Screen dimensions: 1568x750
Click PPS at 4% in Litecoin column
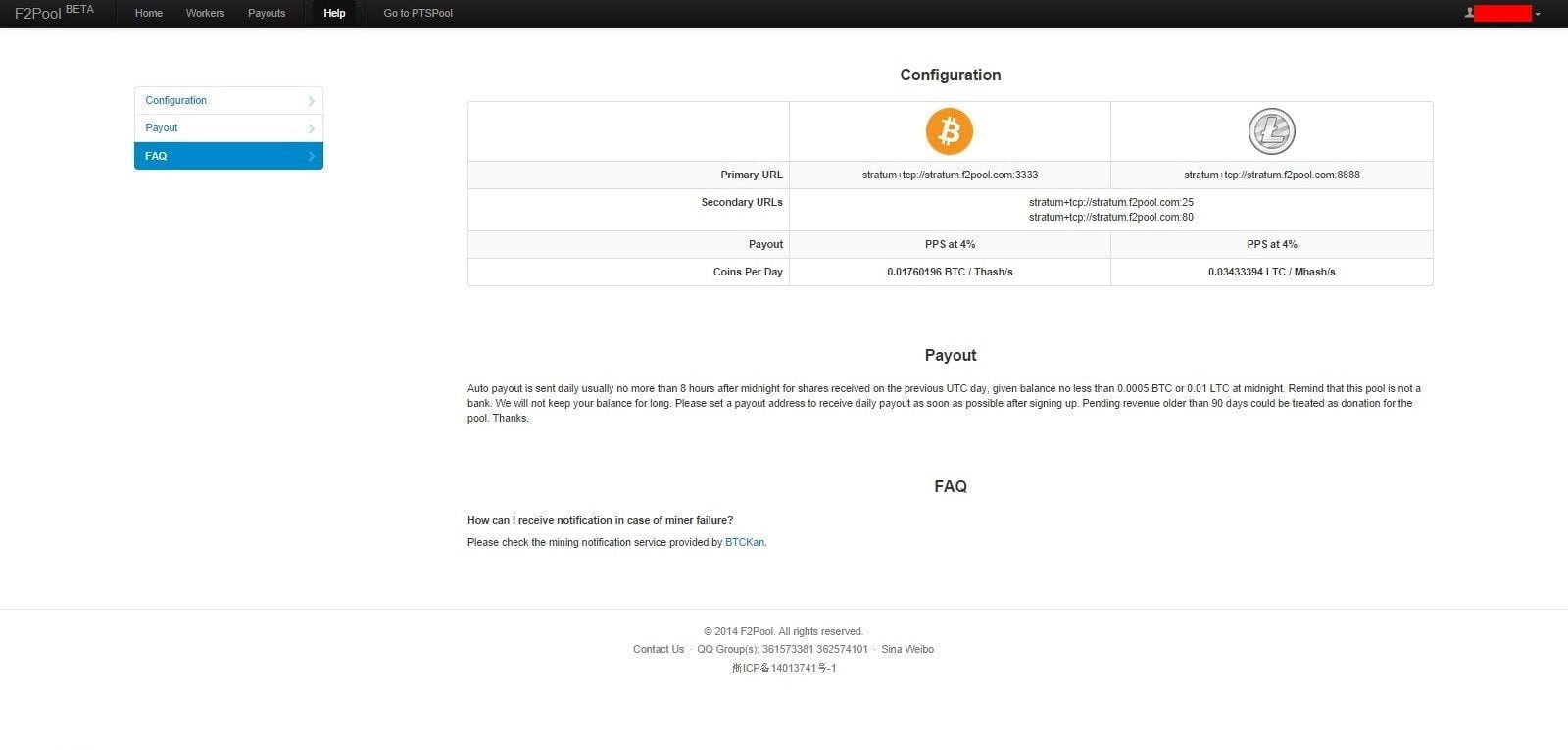(1272, 244)
